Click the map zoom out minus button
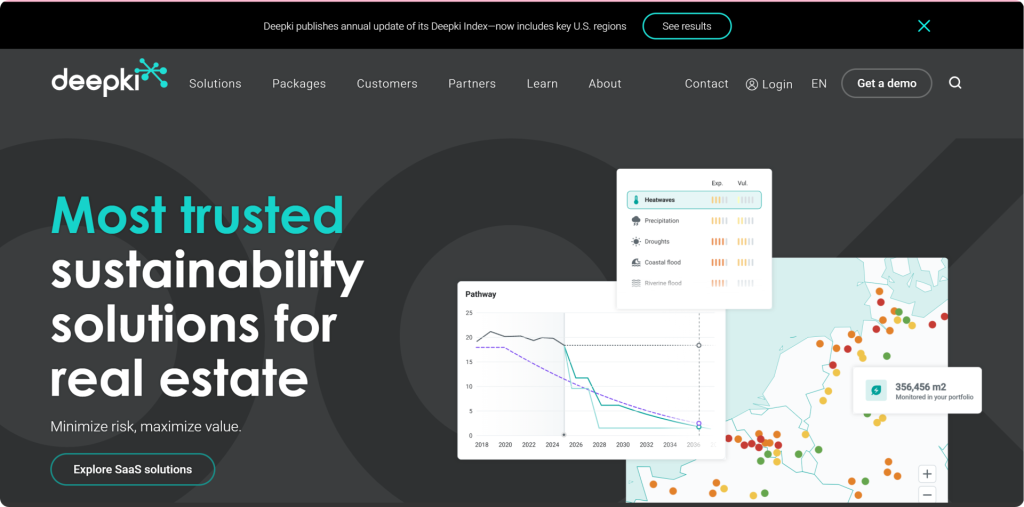The width and height of the screenshot is (1024, 507). click(x=927, y=495)
